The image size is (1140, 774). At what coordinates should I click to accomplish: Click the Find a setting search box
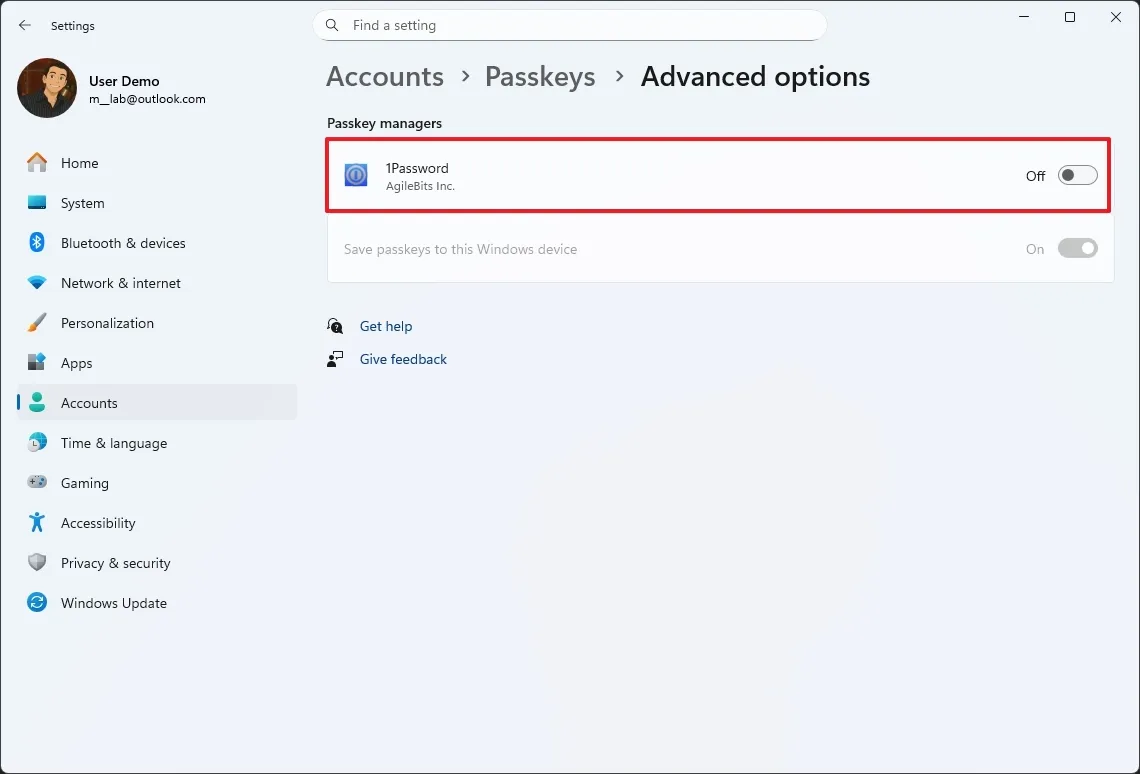point(570,25)
